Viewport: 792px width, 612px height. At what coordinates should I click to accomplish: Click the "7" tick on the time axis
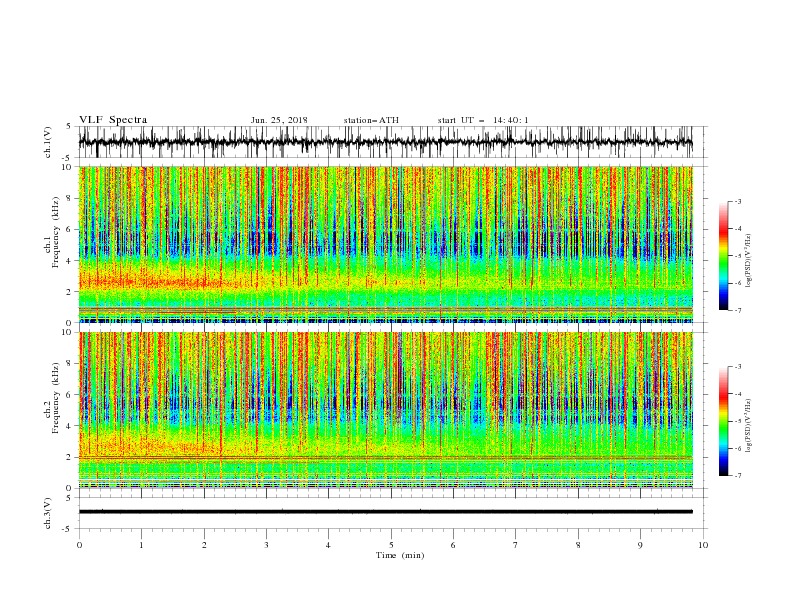pos(516,545)
